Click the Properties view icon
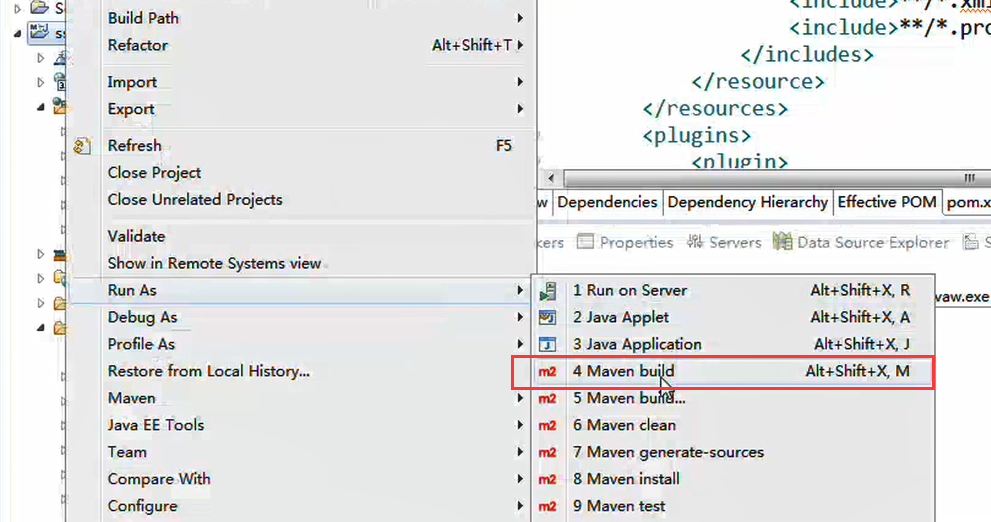Image resolution: width=991 pixels, height=522 pixels. pos(585,242)
